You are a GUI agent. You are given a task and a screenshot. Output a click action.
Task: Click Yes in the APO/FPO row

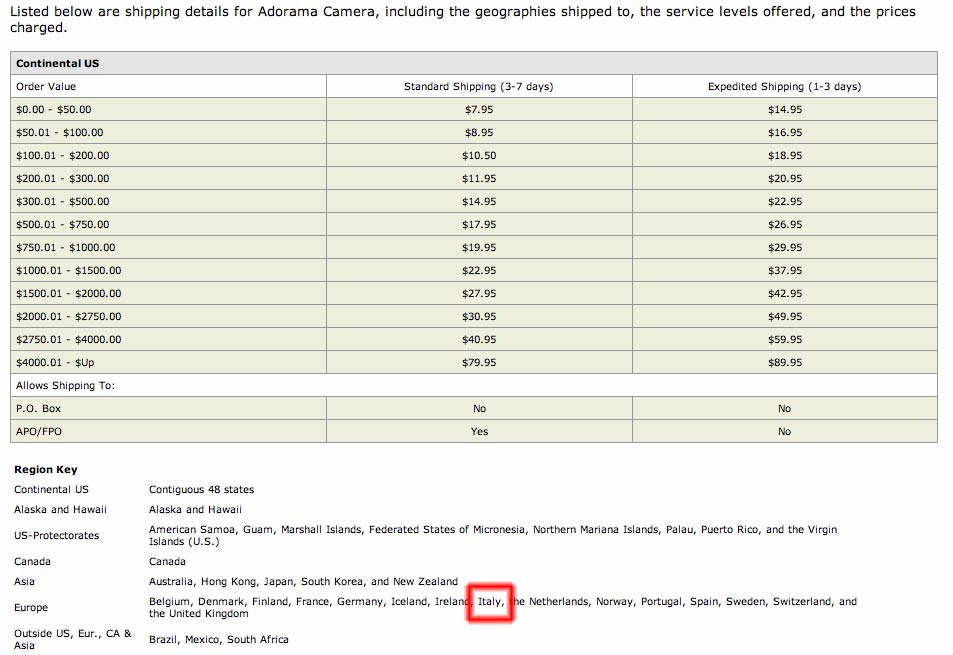479,432
